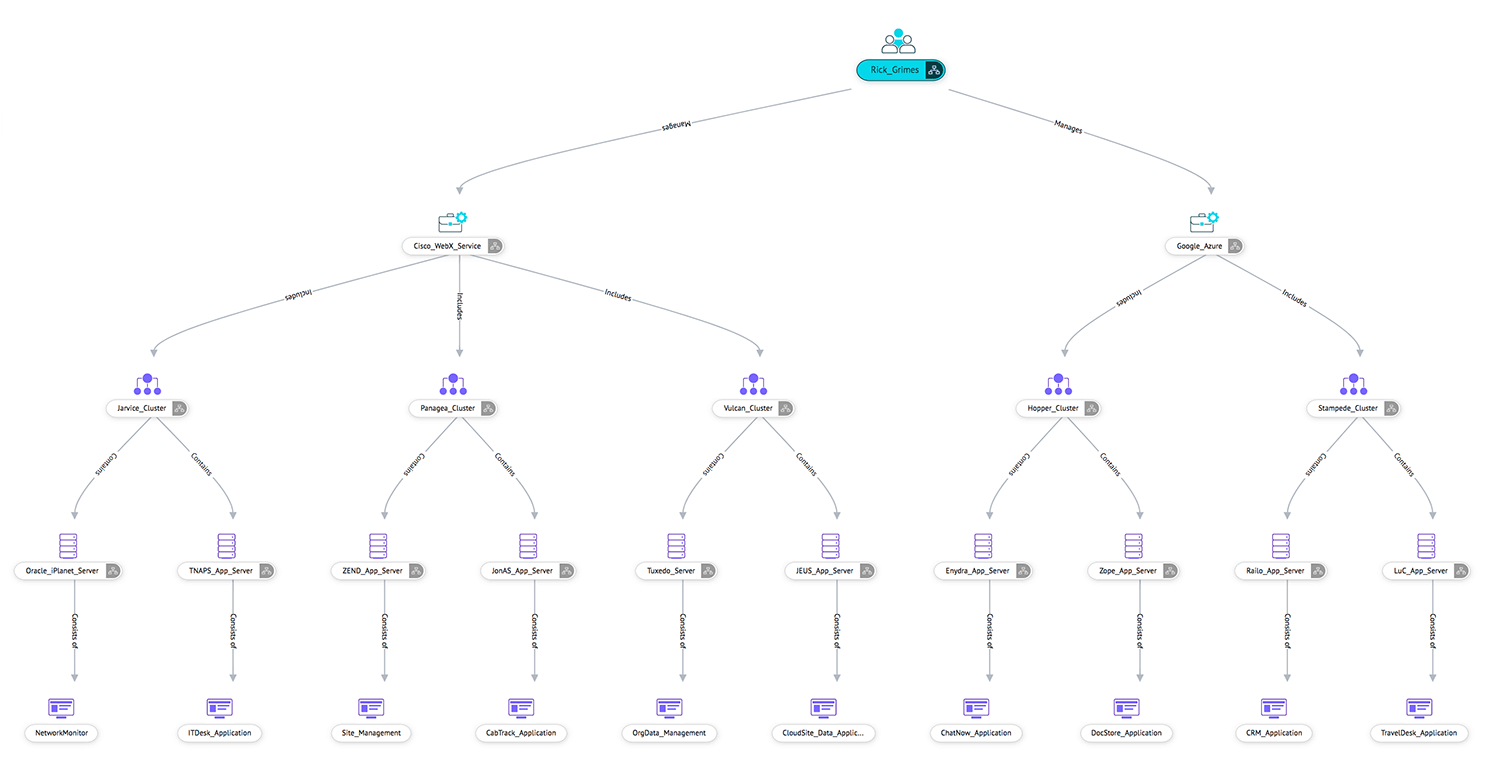Click the JonAS_App_Server server icon
1500x766 pixels.
tap(528, 546)
